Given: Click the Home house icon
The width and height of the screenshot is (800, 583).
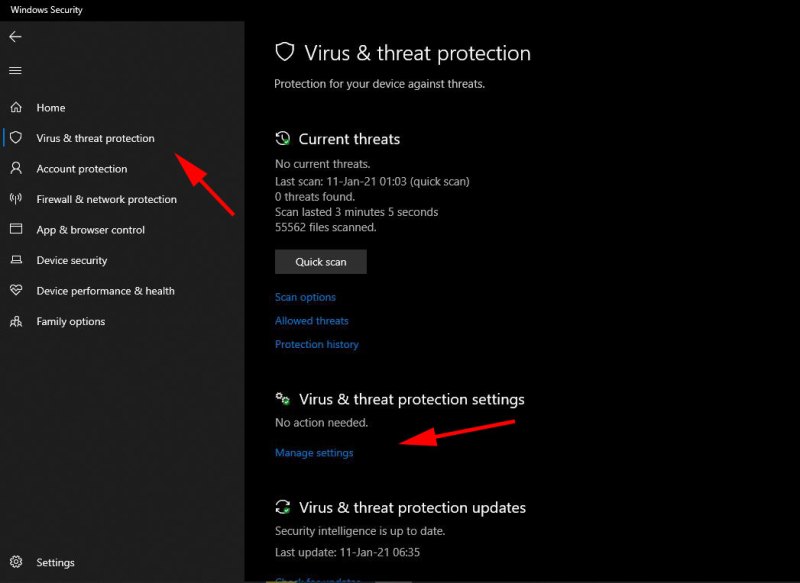Looking at the screenshot, I should tap(16, 107).
